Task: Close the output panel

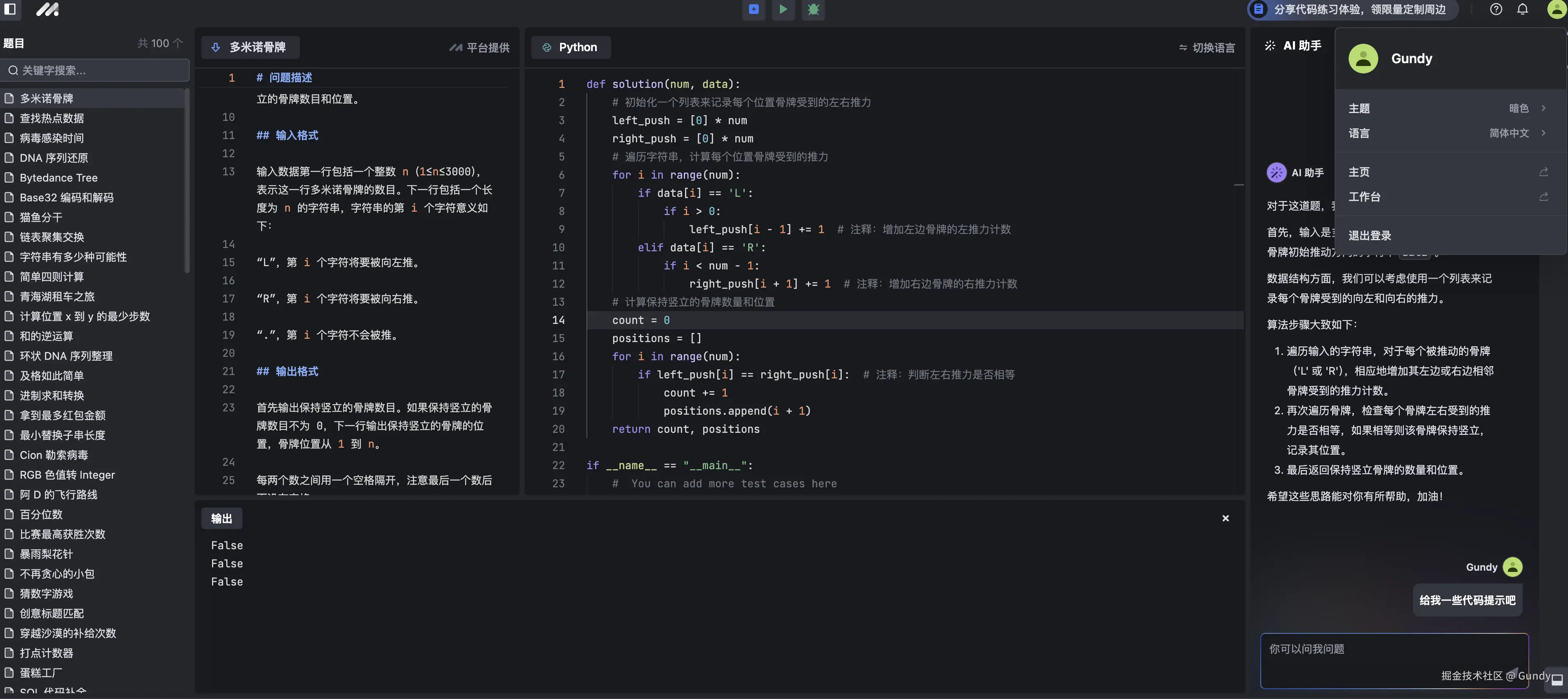Action: (1225, 518)
